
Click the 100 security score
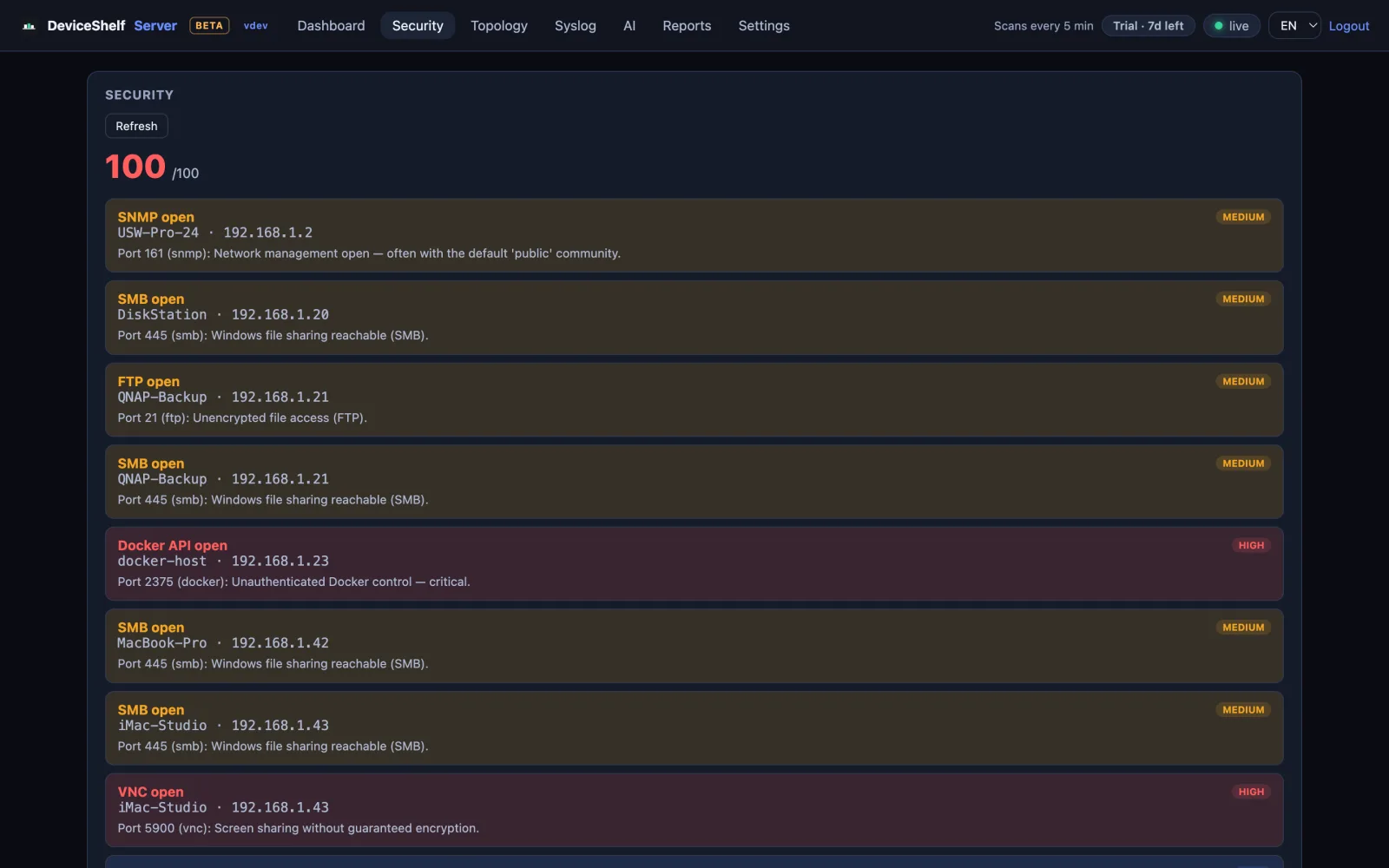(x=135, y=166)
